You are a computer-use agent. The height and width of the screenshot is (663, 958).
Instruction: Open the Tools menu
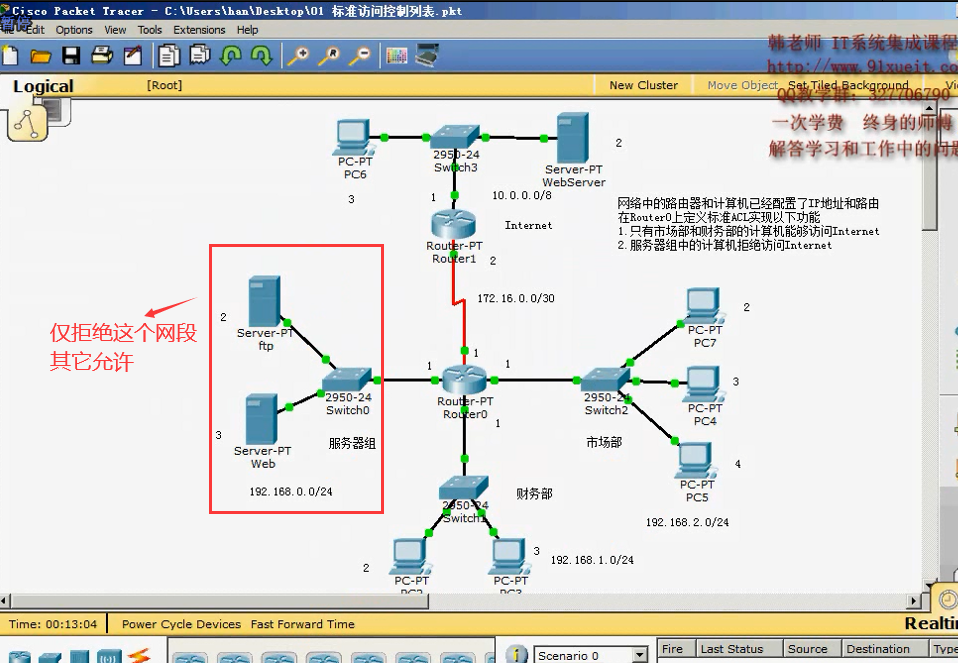pos(150,30)
